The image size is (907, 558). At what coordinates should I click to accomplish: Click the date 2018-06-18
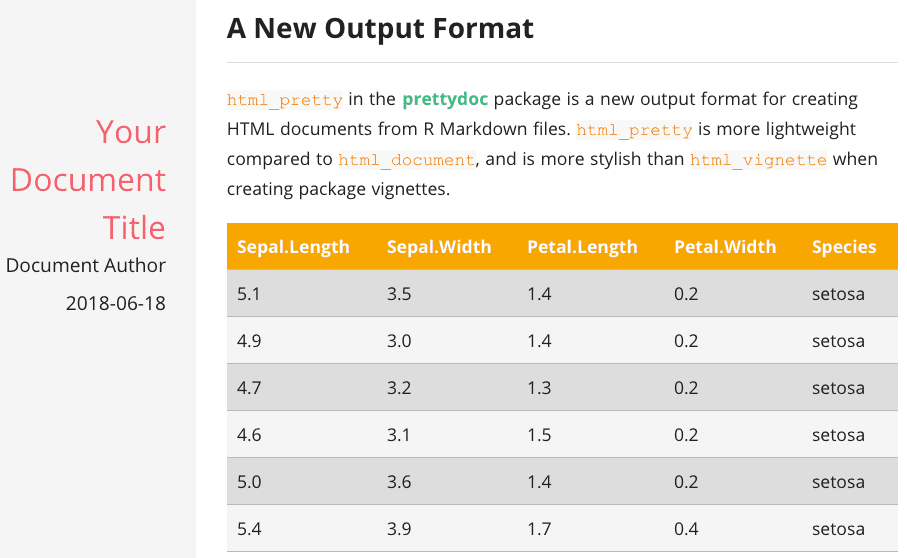116,302
